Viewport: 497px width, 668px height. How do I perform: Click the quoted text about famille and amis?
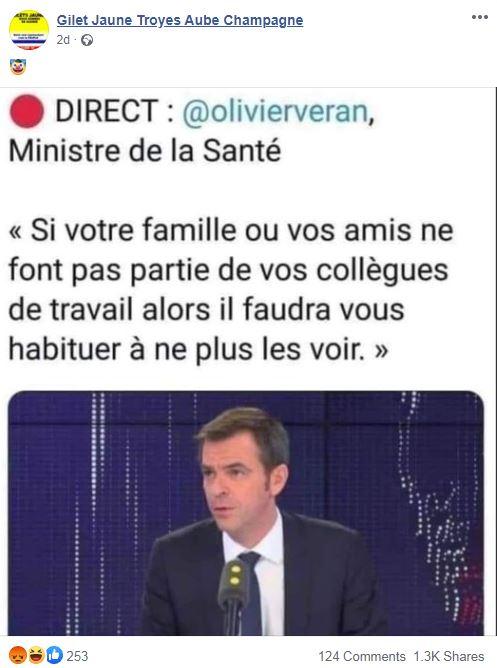pos(230,290)
